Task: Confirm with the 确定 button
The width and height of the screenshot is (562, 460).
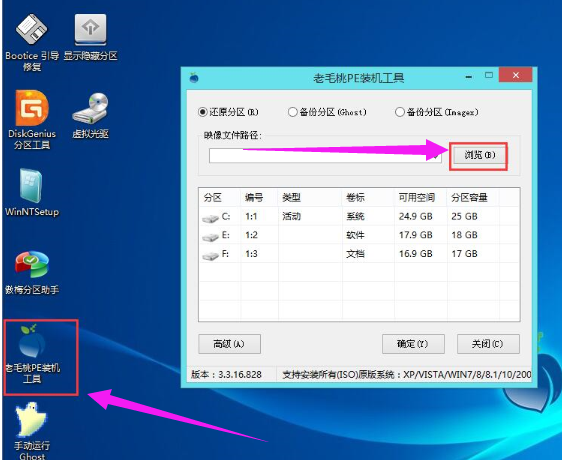Action: click(413, 344)
